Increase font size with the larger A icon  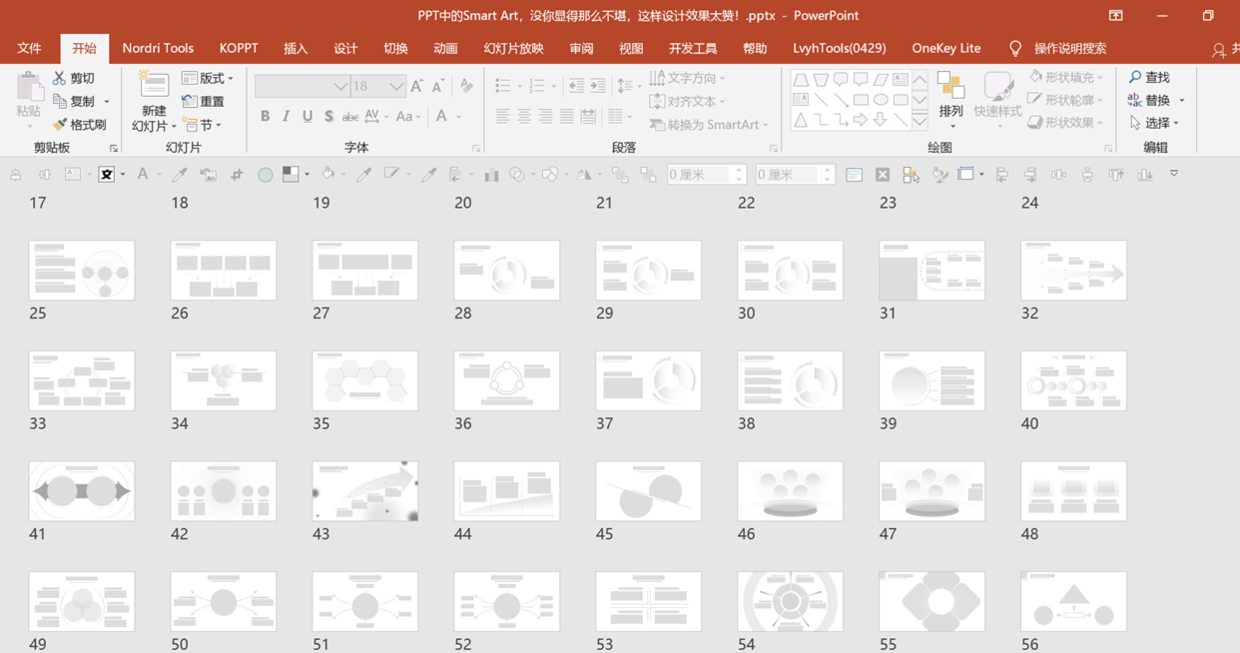[417, 87]
